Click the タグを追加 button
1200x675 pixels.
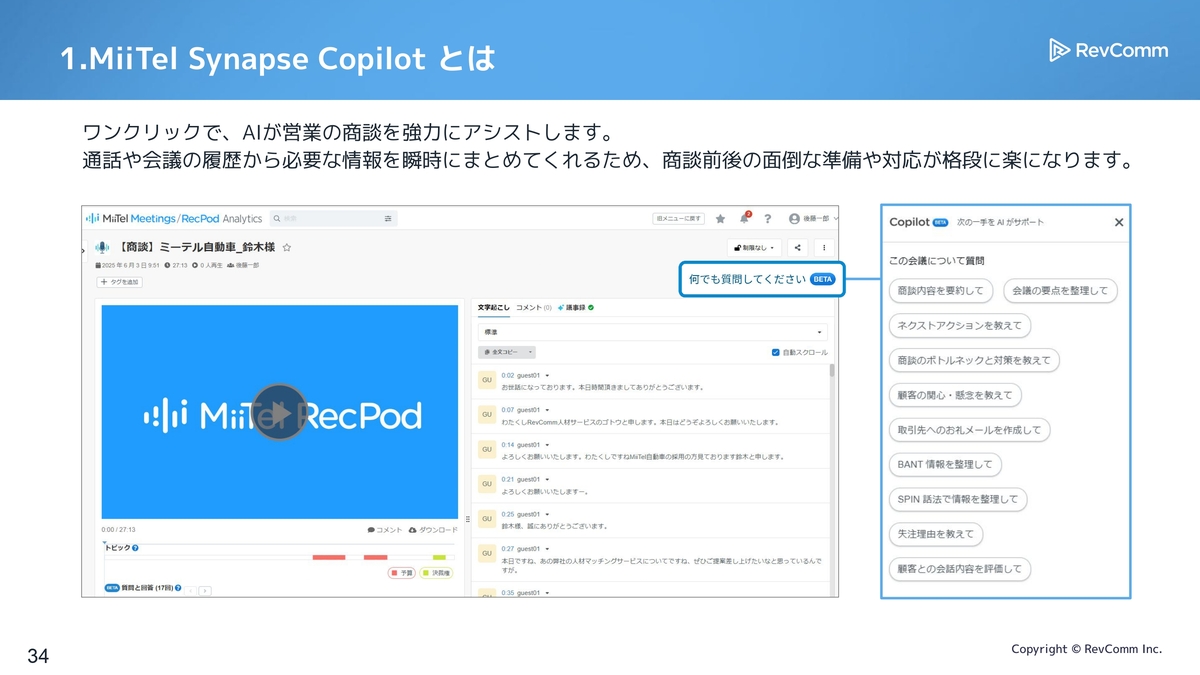pos(120,282)
